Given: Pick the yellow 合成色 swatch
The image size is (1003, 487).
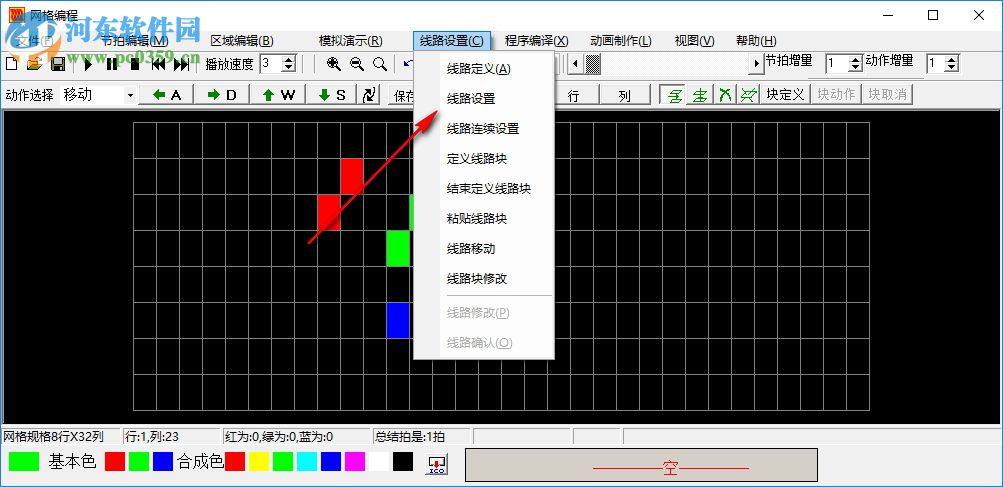Looking at the screenshot, I should (258, 461).
